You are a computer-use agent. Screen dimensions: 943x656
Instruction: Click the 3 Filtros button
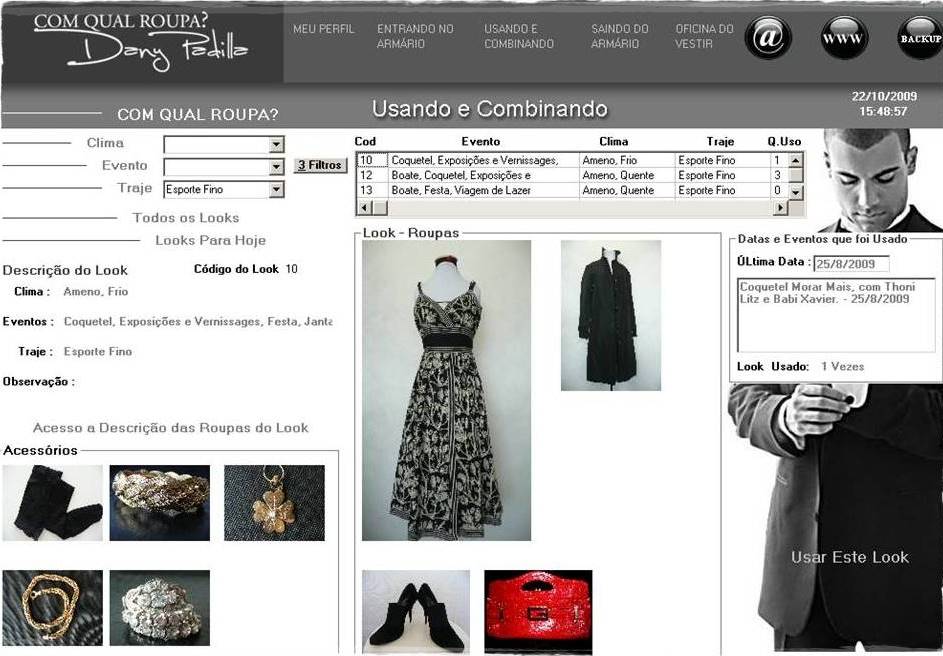pos(320,165)
